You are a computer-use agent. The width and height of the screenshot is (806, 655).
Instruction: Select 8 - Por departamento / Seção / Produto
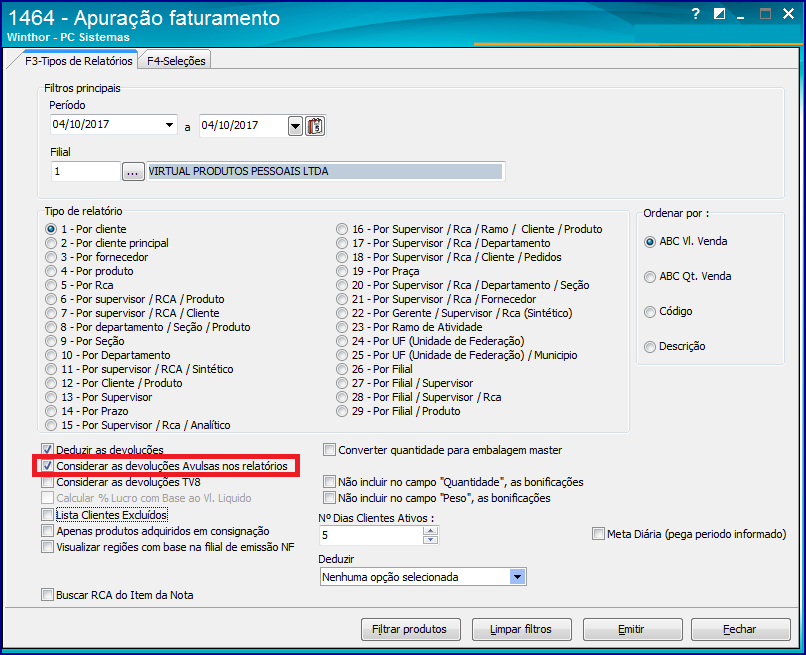(x=51, y=327)
